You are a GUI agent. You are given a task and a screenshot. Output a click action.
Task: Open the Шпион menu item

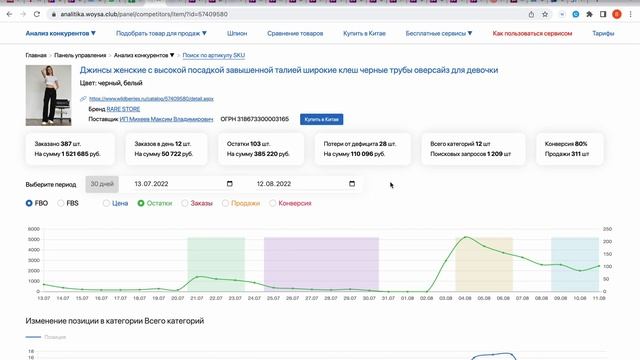(237, 33)
